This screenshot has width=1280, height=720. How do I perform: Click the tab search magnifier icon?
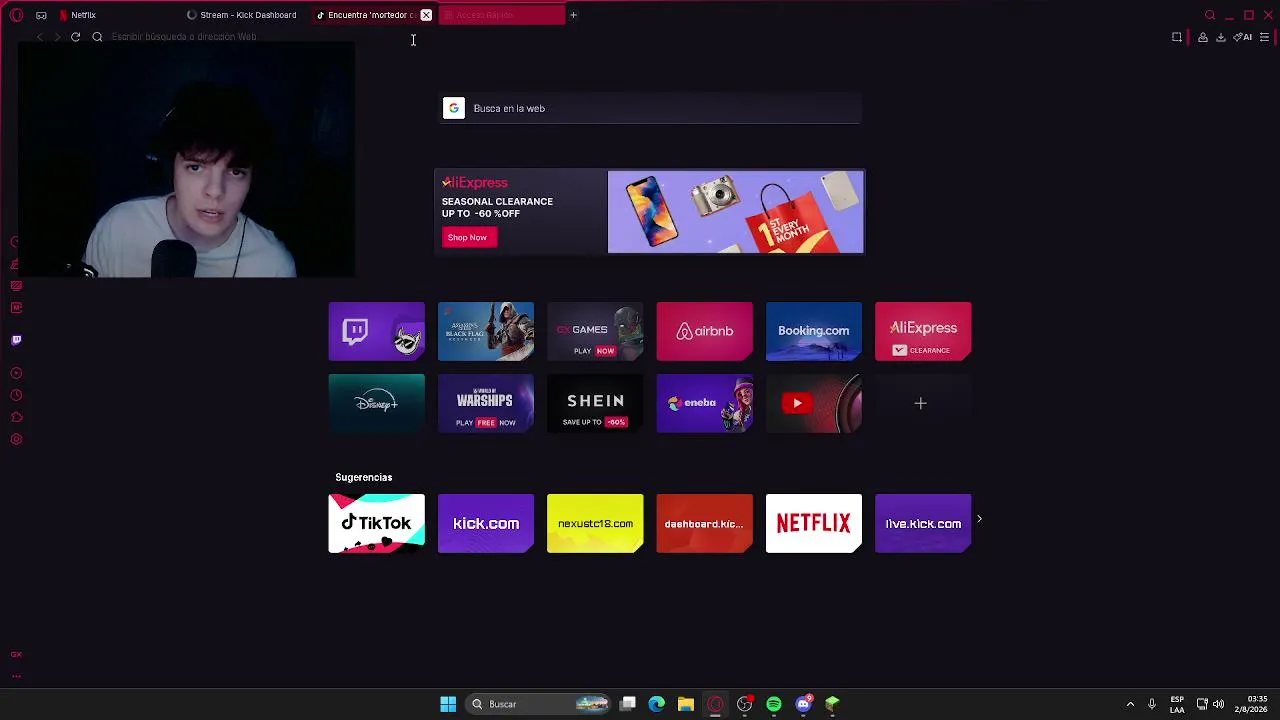(1210, 15)
